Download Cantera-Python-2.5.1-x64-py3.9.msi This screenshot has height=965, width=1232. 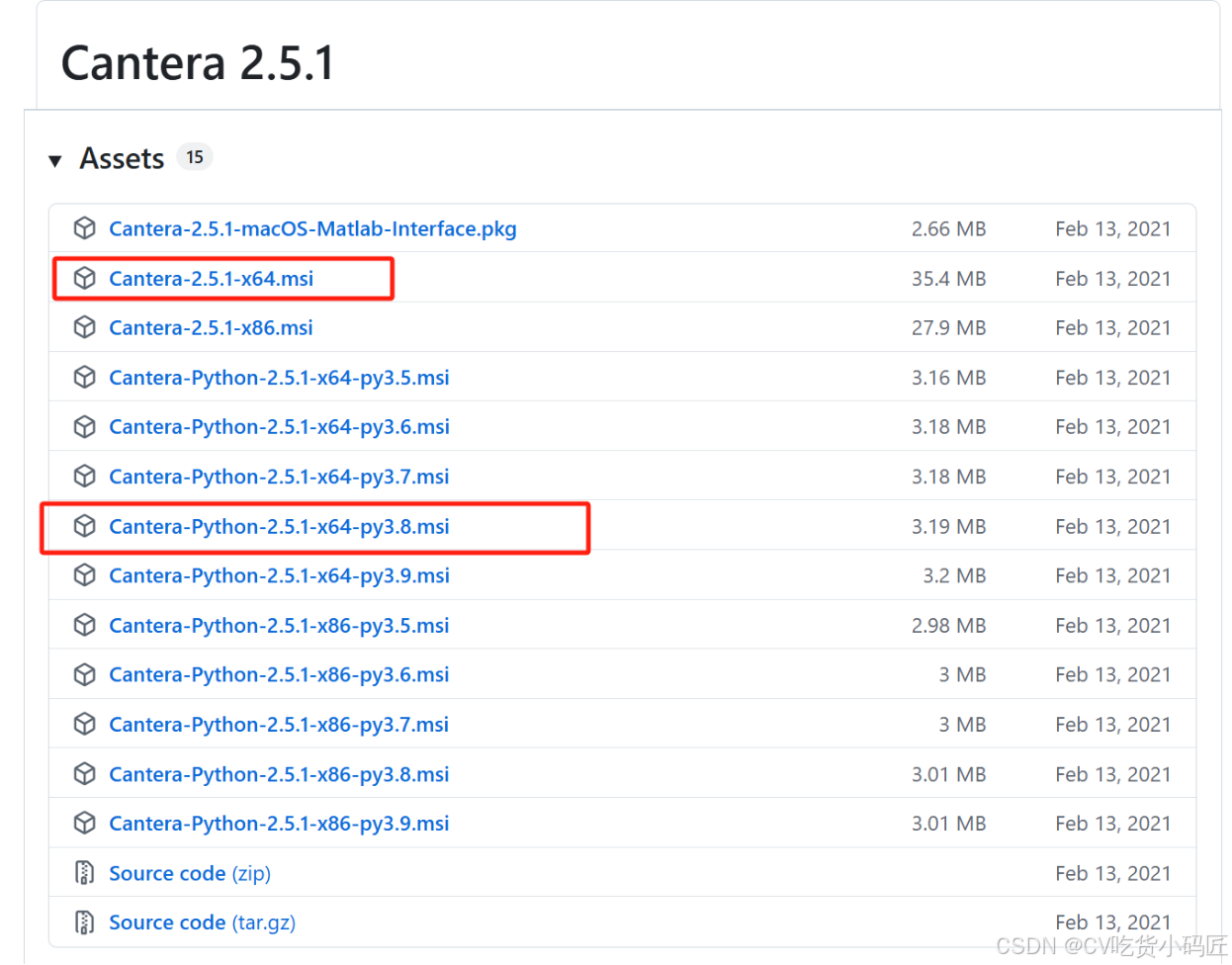[x=279, y=575]
